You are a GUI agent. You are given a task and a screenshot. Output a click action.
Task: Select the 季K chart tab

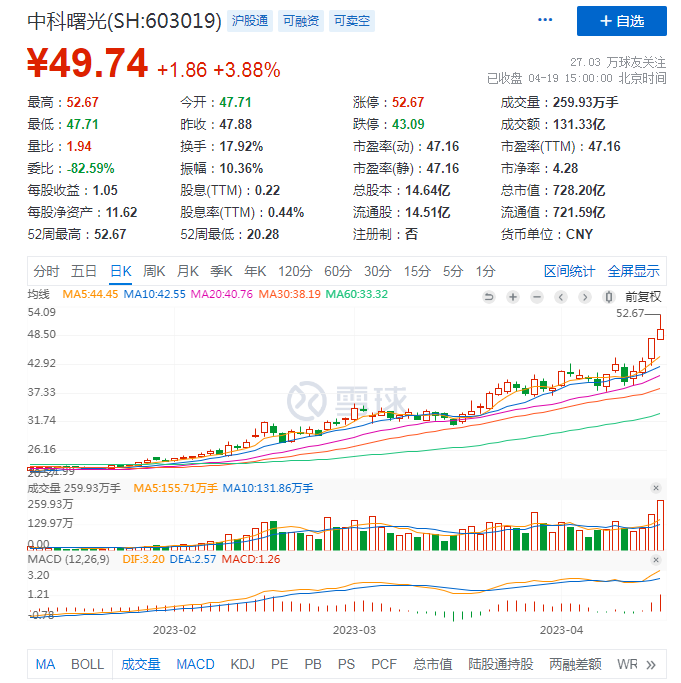tap(221, 271)
